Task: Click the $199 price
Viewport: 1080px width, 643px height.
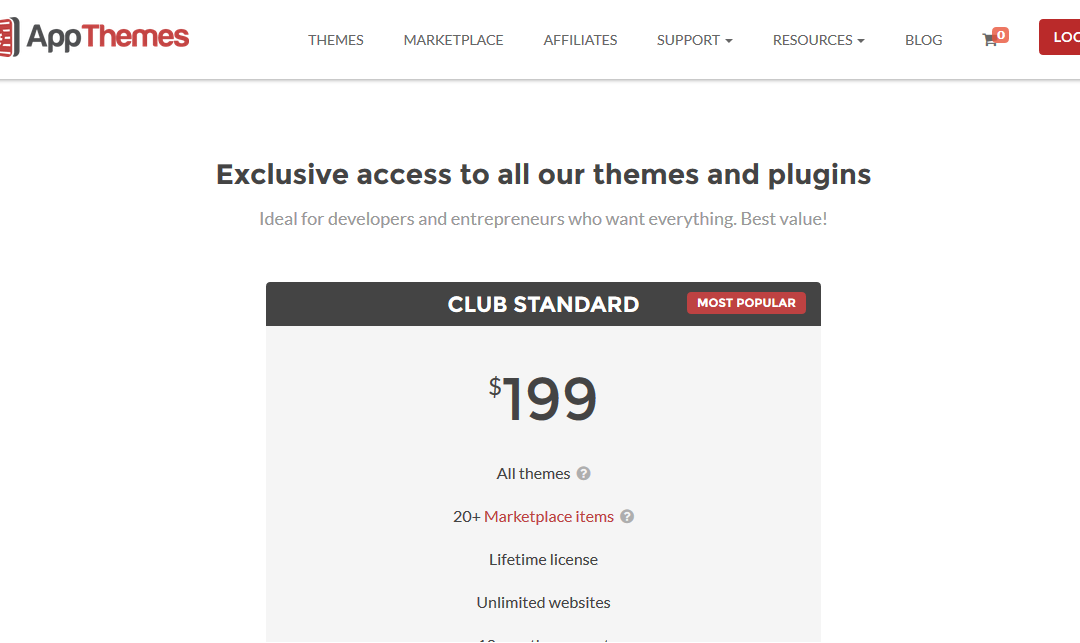Action: coord(543,399)
